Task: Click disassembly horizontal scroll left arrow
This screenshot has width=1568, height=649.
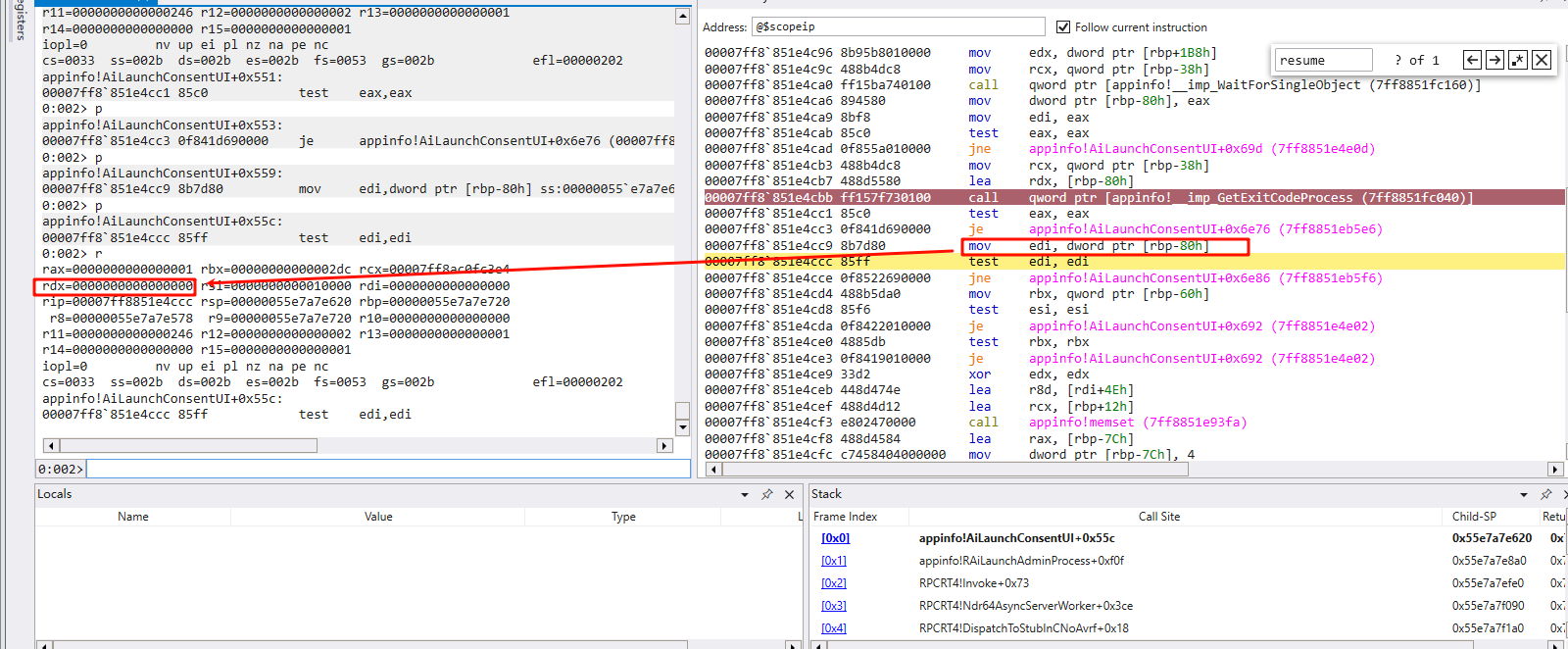Action: [x=712, y=470]
